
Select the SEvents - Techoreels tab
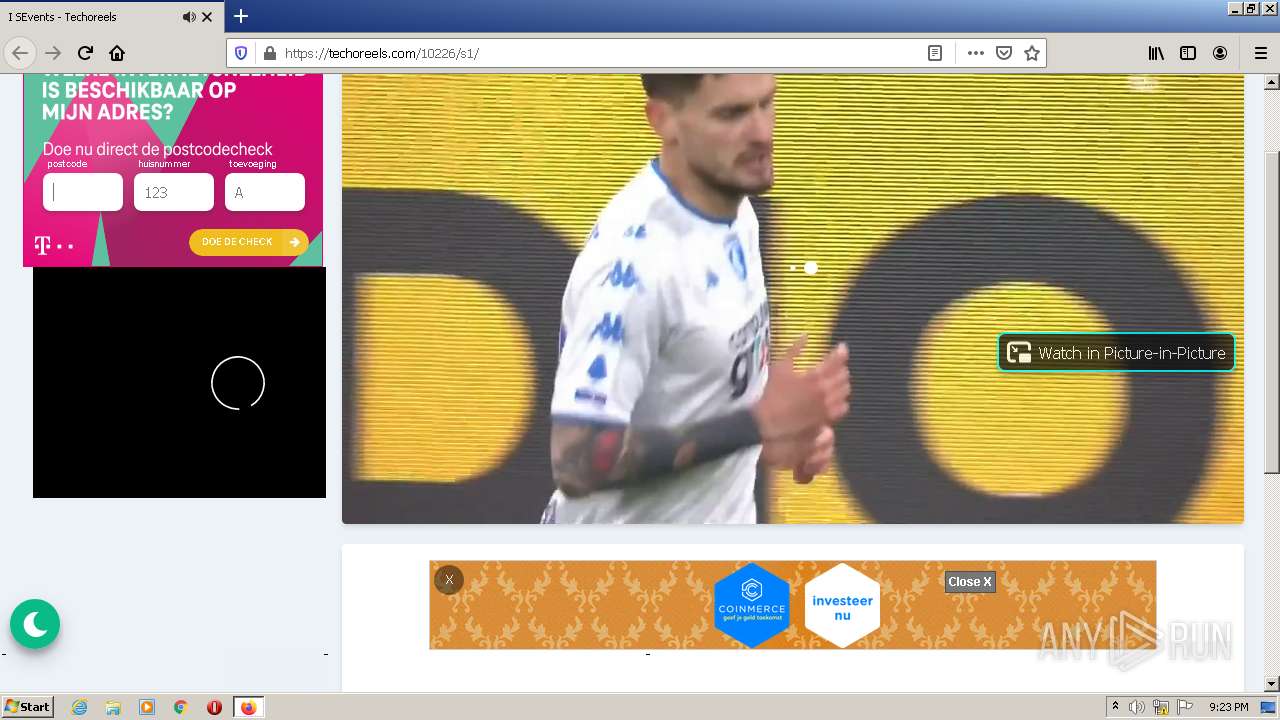[x=112, y=17]
